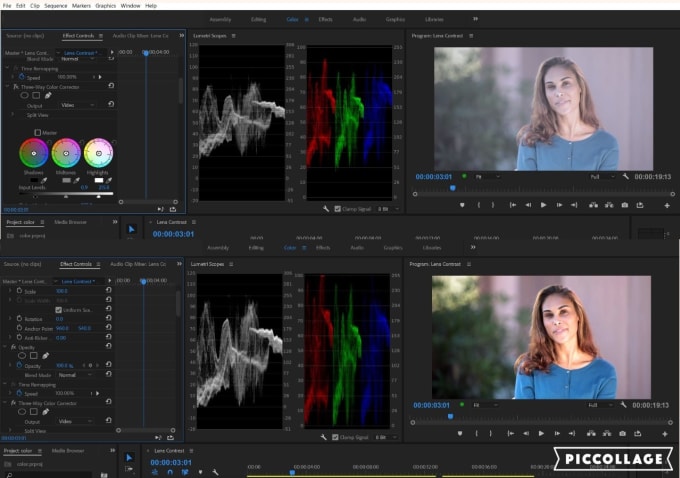
Task: Click the Lens Contrast sequence link in top Effect Controls
Action: (x=81, y=53)
